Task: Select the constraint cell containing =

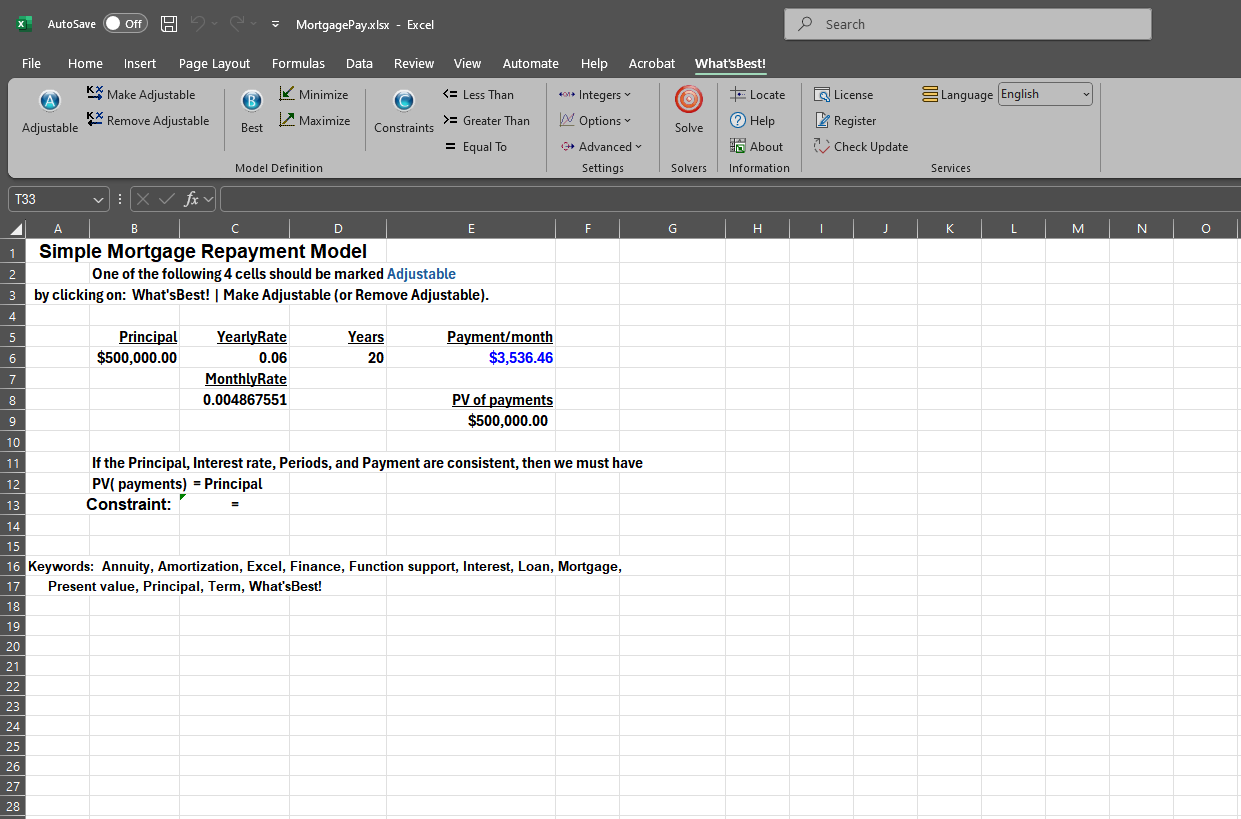Action: pos(234,505)
